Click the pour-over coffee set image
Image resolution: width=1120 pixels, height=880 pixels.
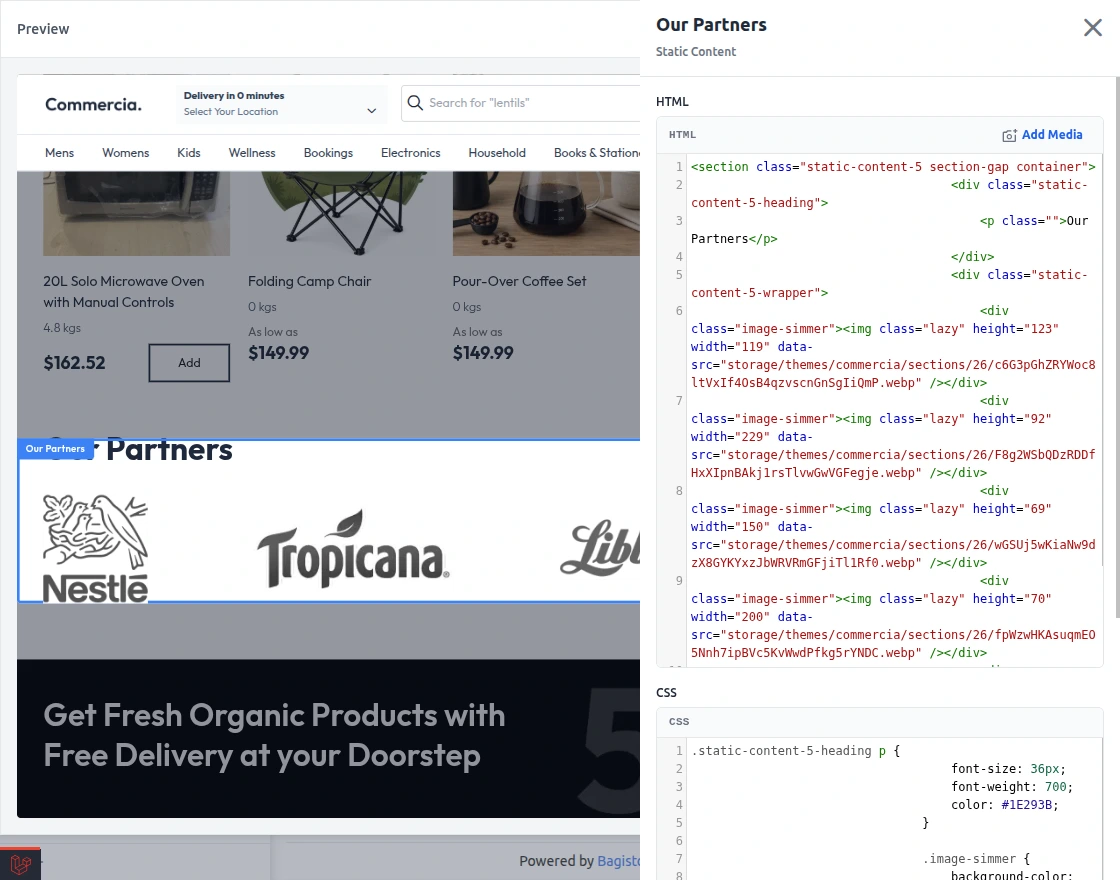546,213
